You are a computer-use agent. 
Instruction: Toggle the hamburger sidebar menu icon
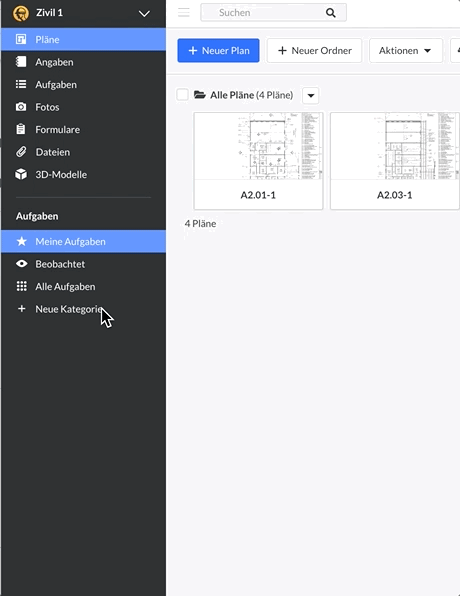(184, 13)
